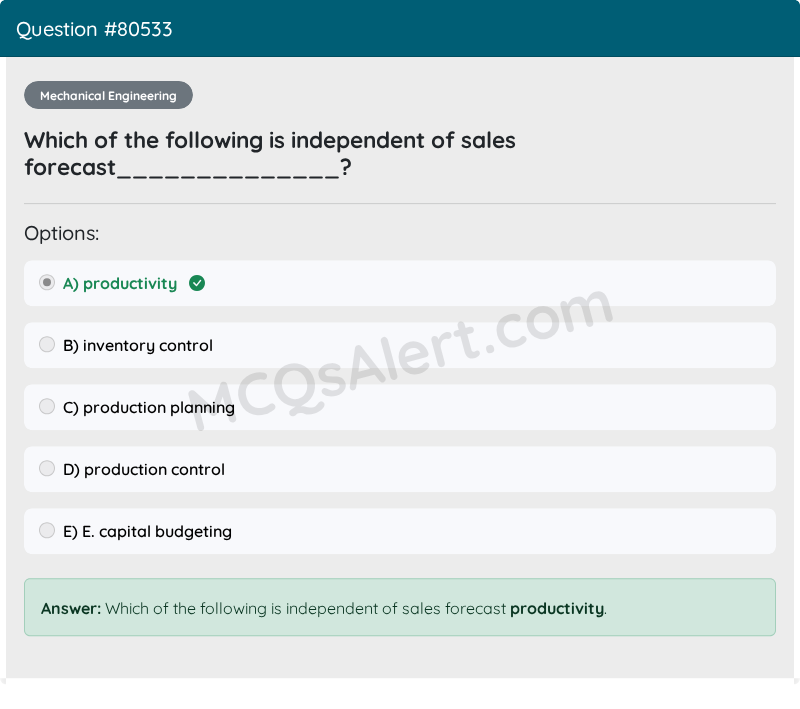Choose the option text 'inventory control'
The height and width of the screenshot is (709, 800).
(147, 346)
